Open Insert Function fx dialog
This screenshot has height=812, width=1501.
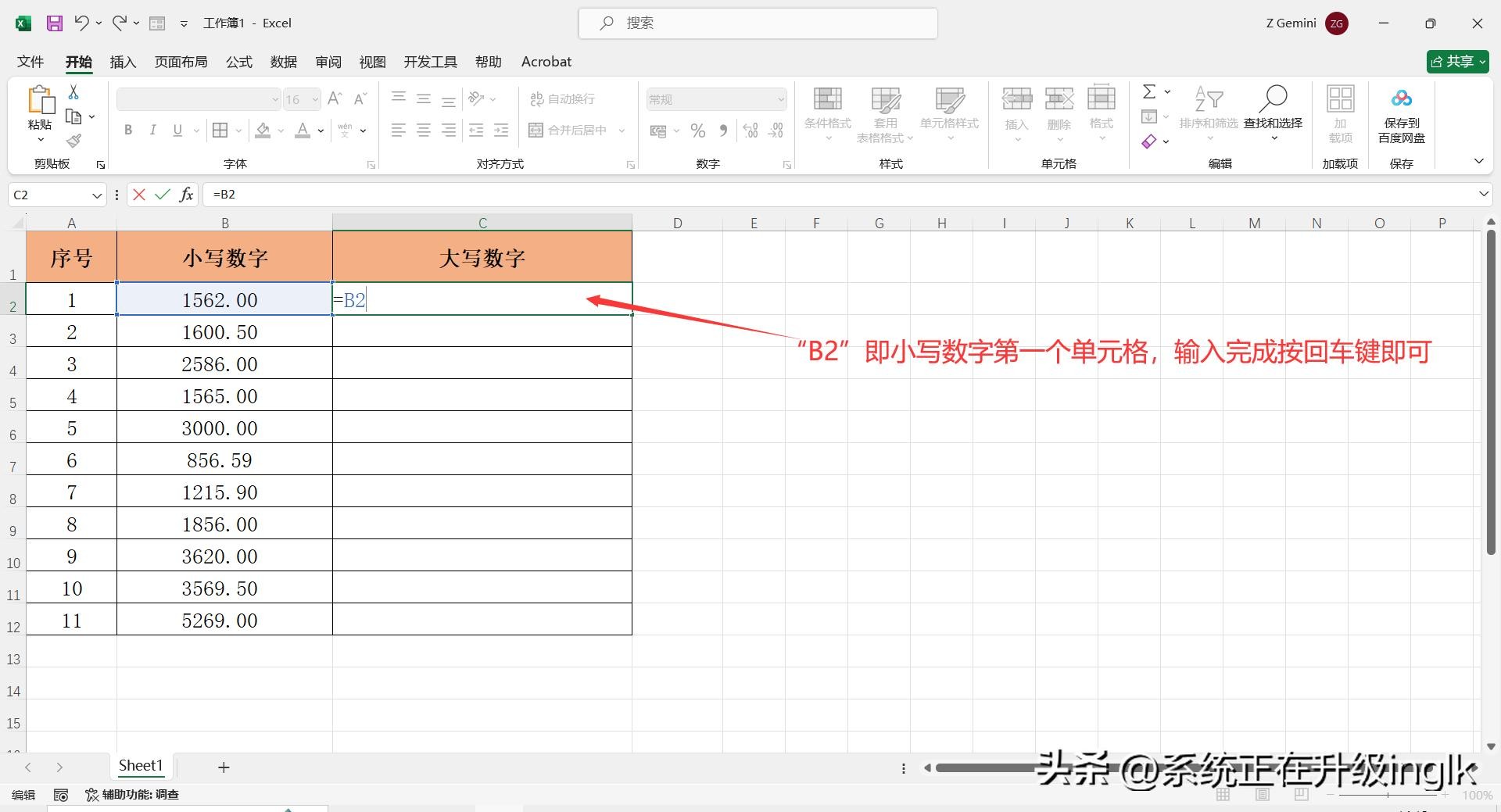click(186, 195)
